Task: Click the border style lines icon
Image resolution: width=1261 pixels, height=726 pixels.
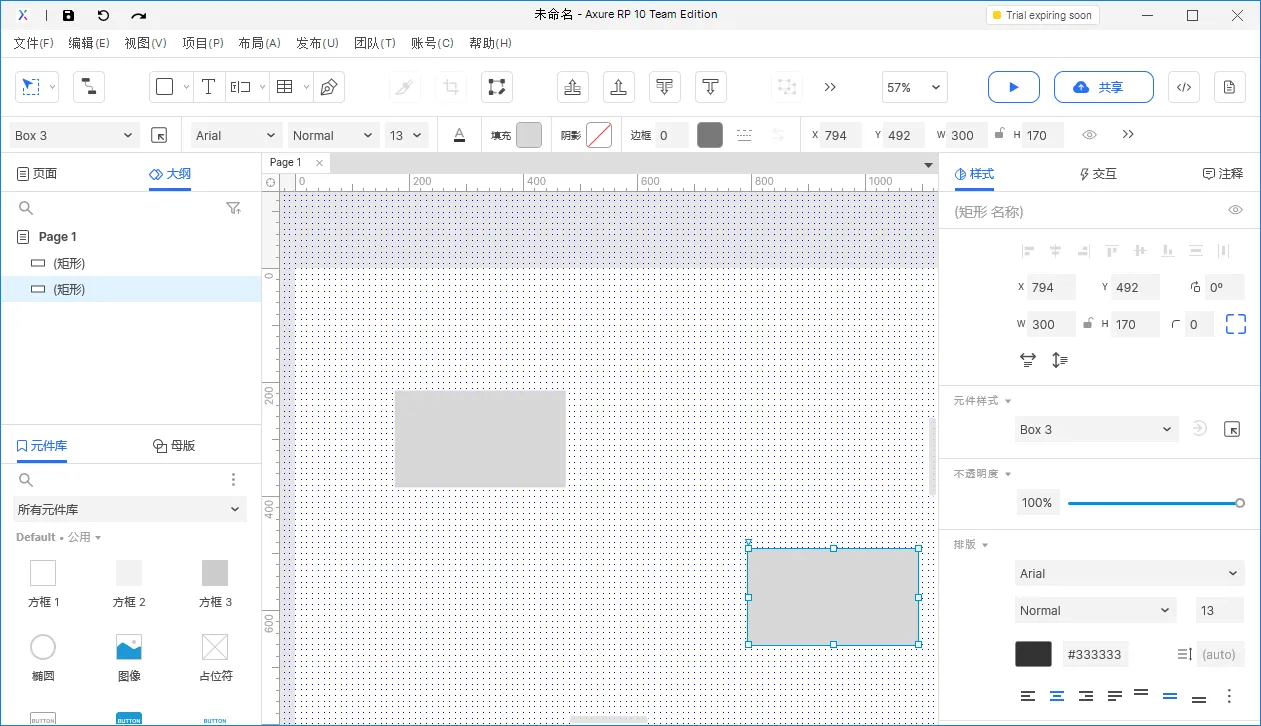Action: 744,135
